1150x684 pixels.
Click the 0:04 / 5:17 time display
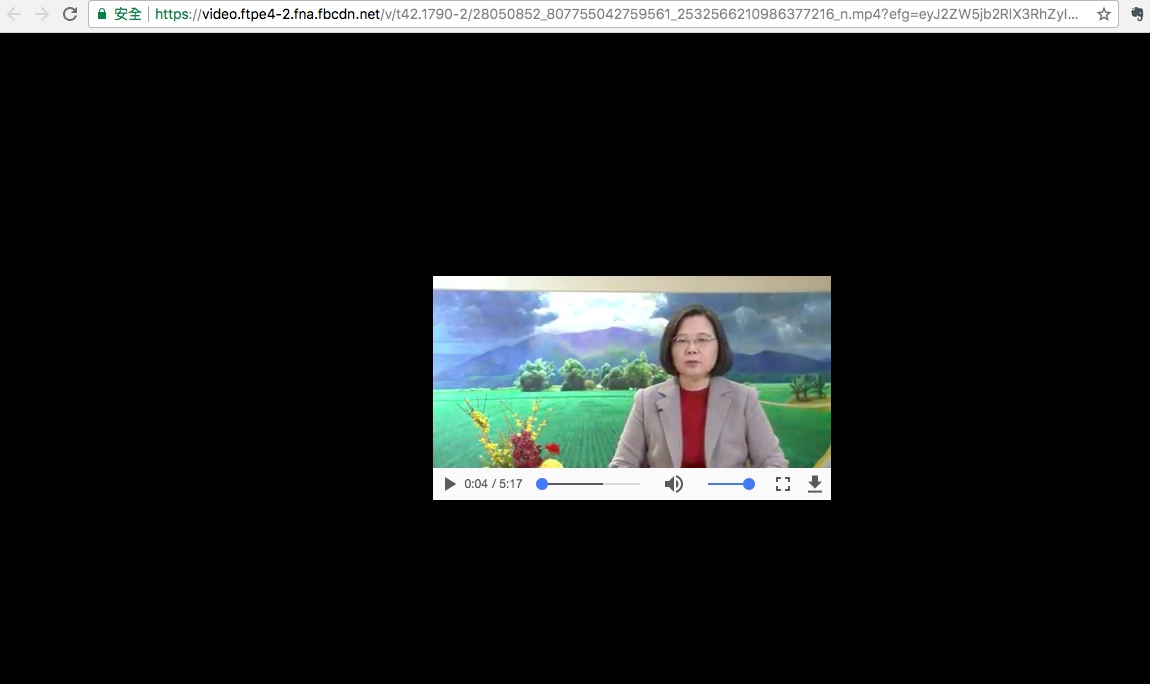(x=493, y=484)
